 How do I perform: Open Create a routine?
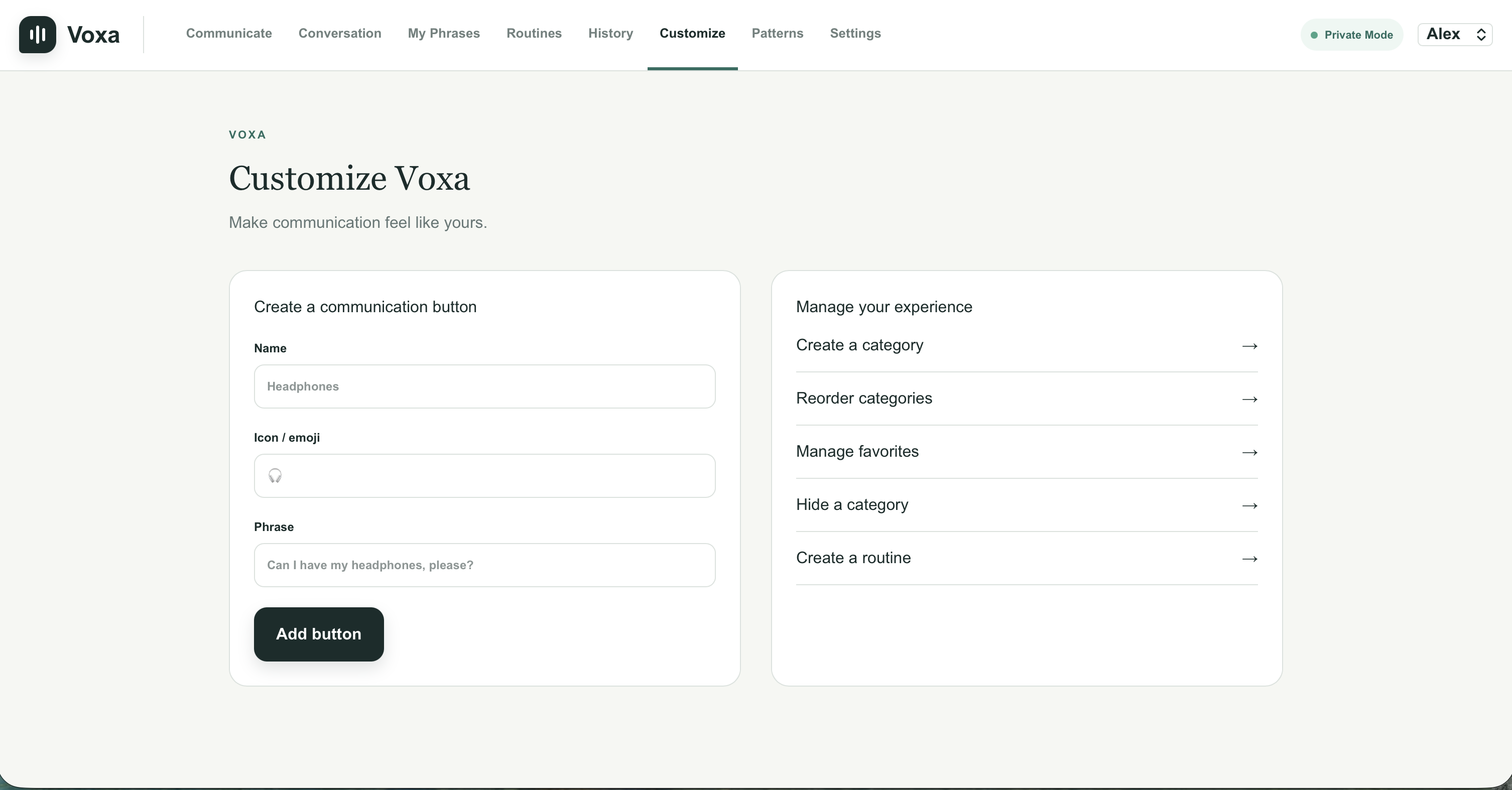pos(1027,558)
